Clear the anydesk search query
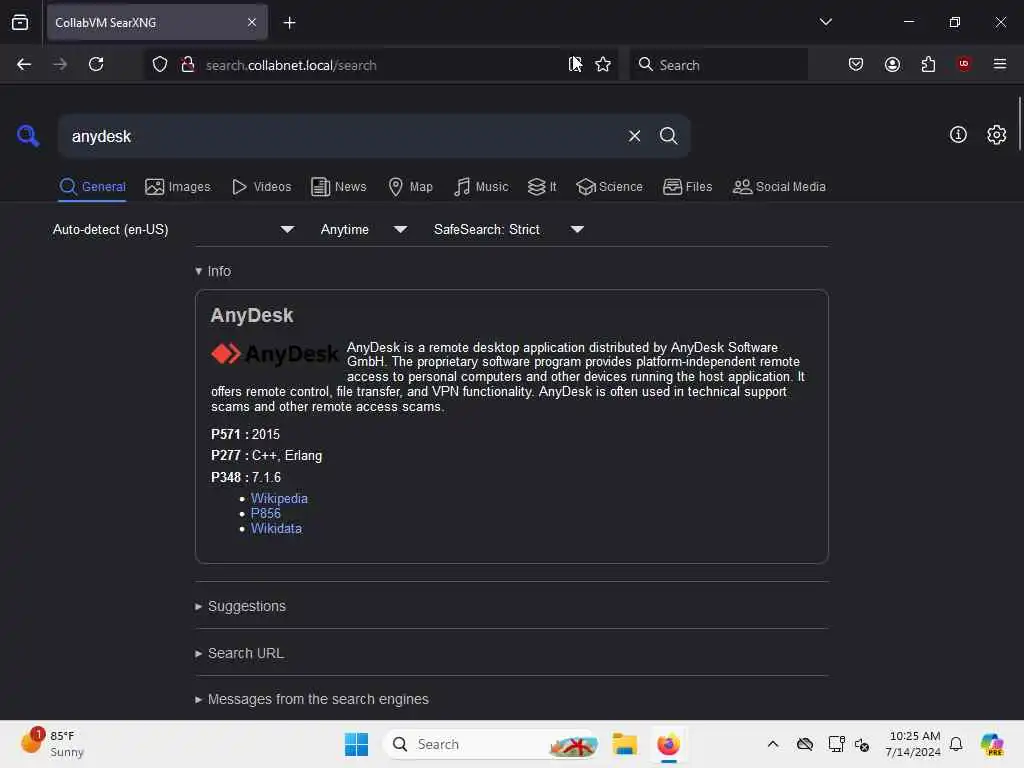This screenshot has width=1024, height=768. [x=634, y=136]
